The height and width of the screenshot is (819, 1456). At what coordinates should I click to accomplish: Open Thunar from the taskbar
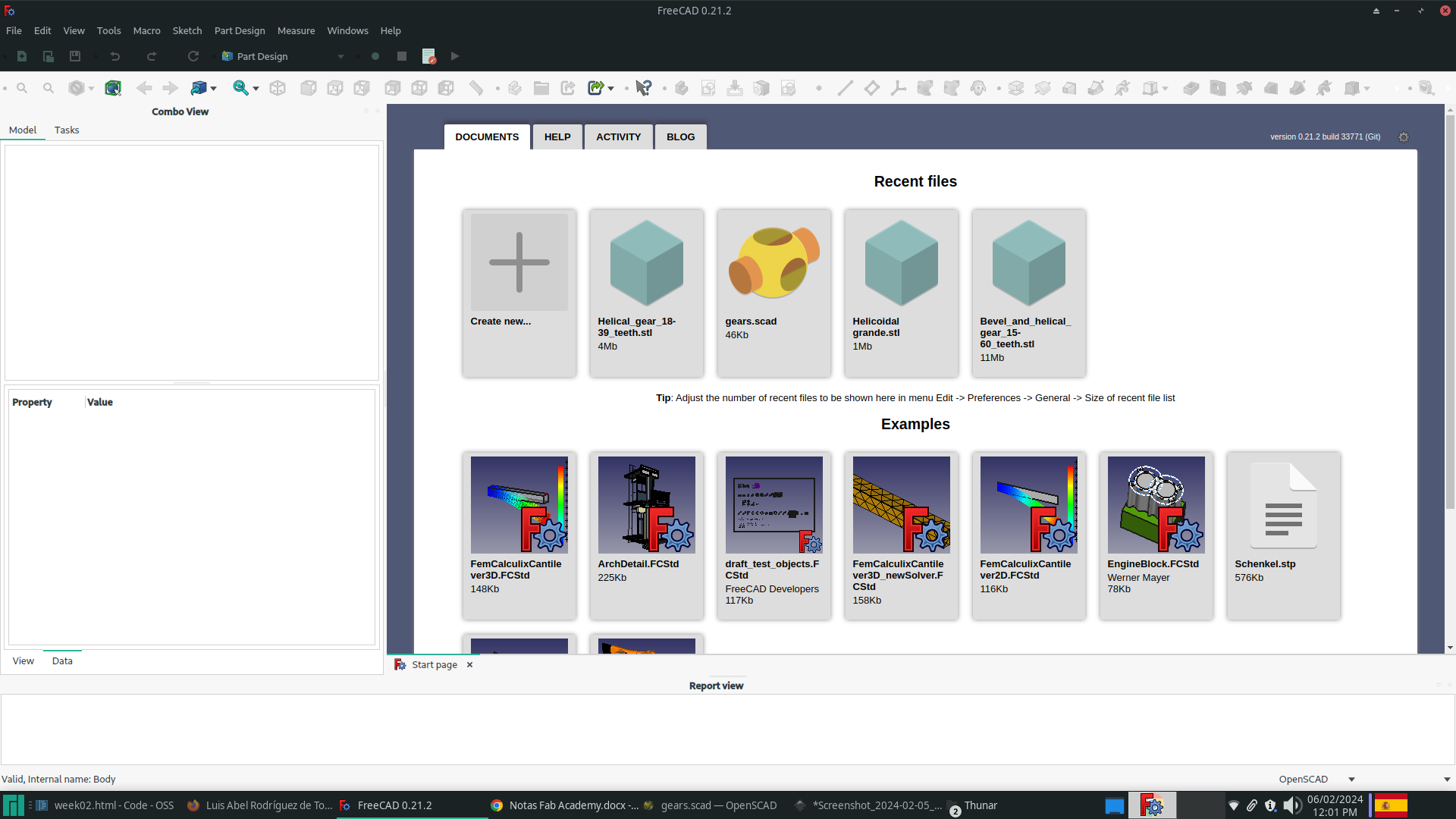click(974, 805)
